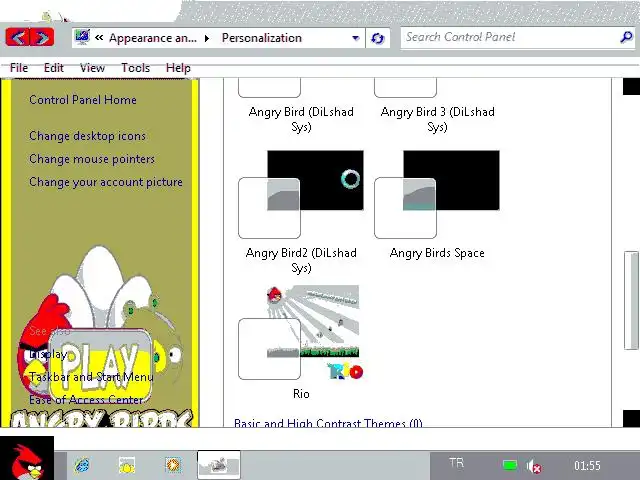Open Windows Media Player from taskbar
The height and width of the screenshot is (480, 640).
tap(173, 465)
